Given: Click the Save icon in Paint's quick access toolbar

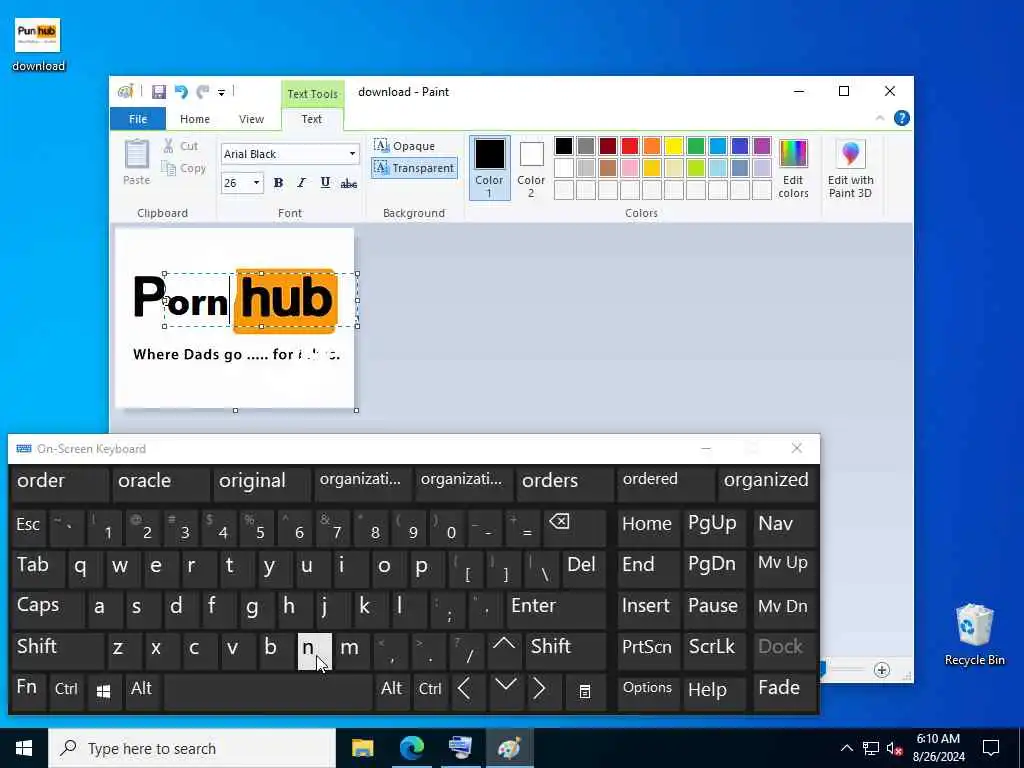Looking at the screenshot, I should tap(159, 92).
